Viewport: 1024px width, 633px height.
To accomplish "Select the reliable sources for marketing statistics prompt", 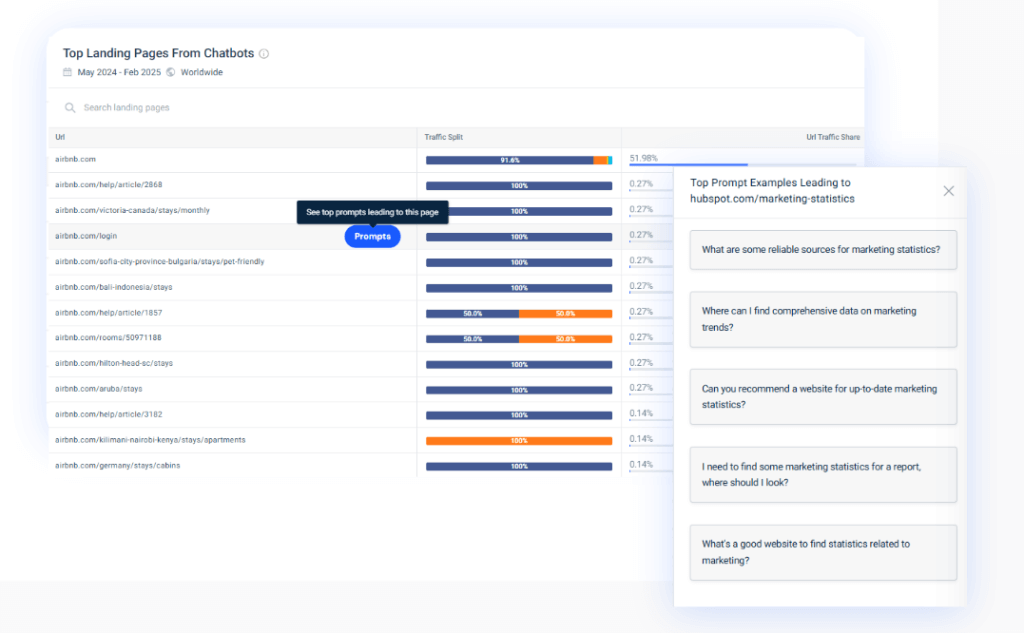I will pos(822,250).
